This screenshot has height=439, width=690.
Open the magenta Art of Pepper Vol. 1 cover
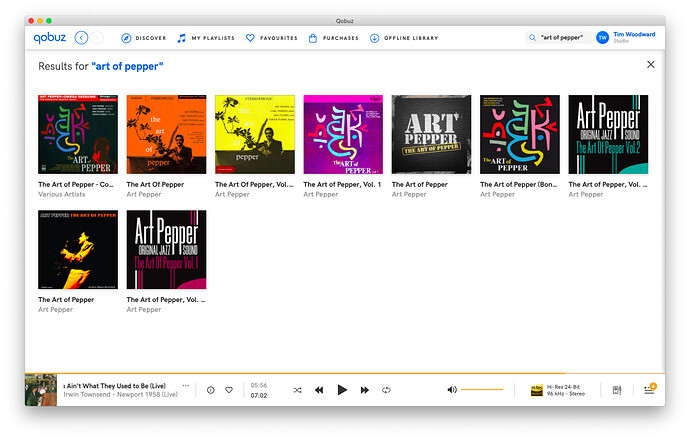[343, 134]
